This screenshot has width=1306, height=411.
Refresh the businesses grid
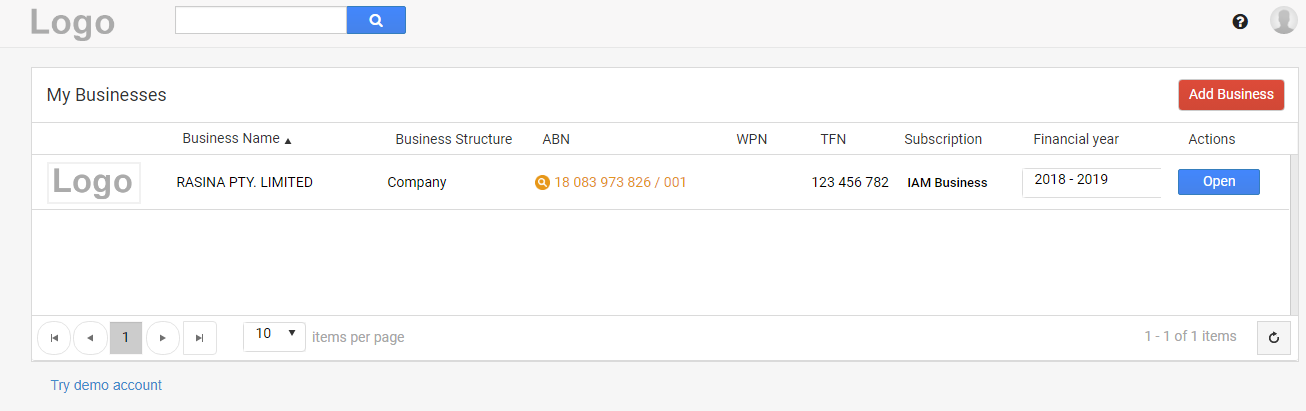point(1273,338)
